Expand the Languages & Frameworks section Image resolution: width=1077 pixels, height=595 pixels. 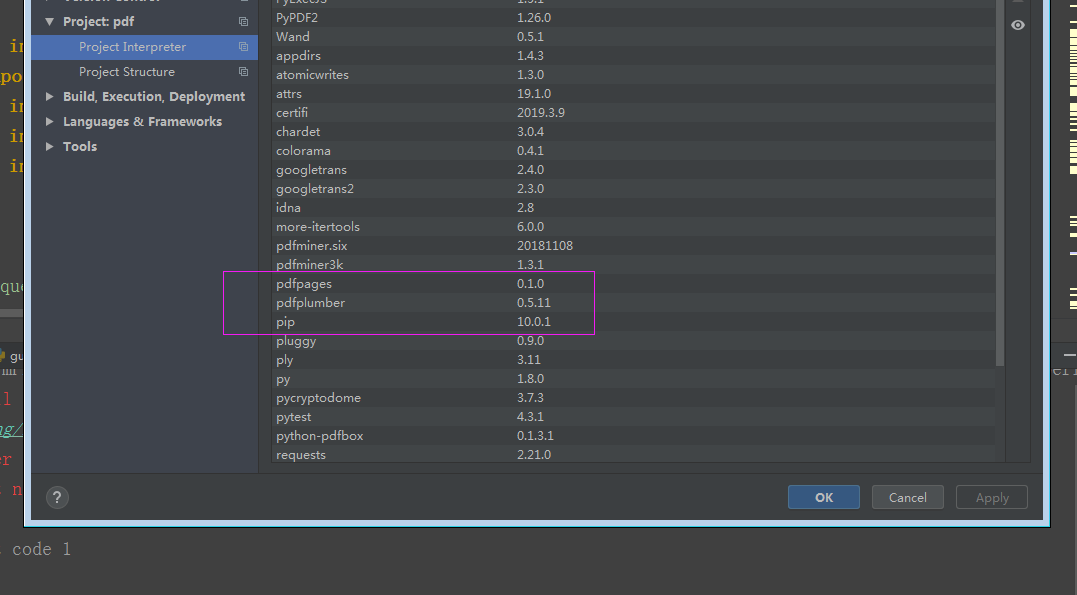(49, 121)
